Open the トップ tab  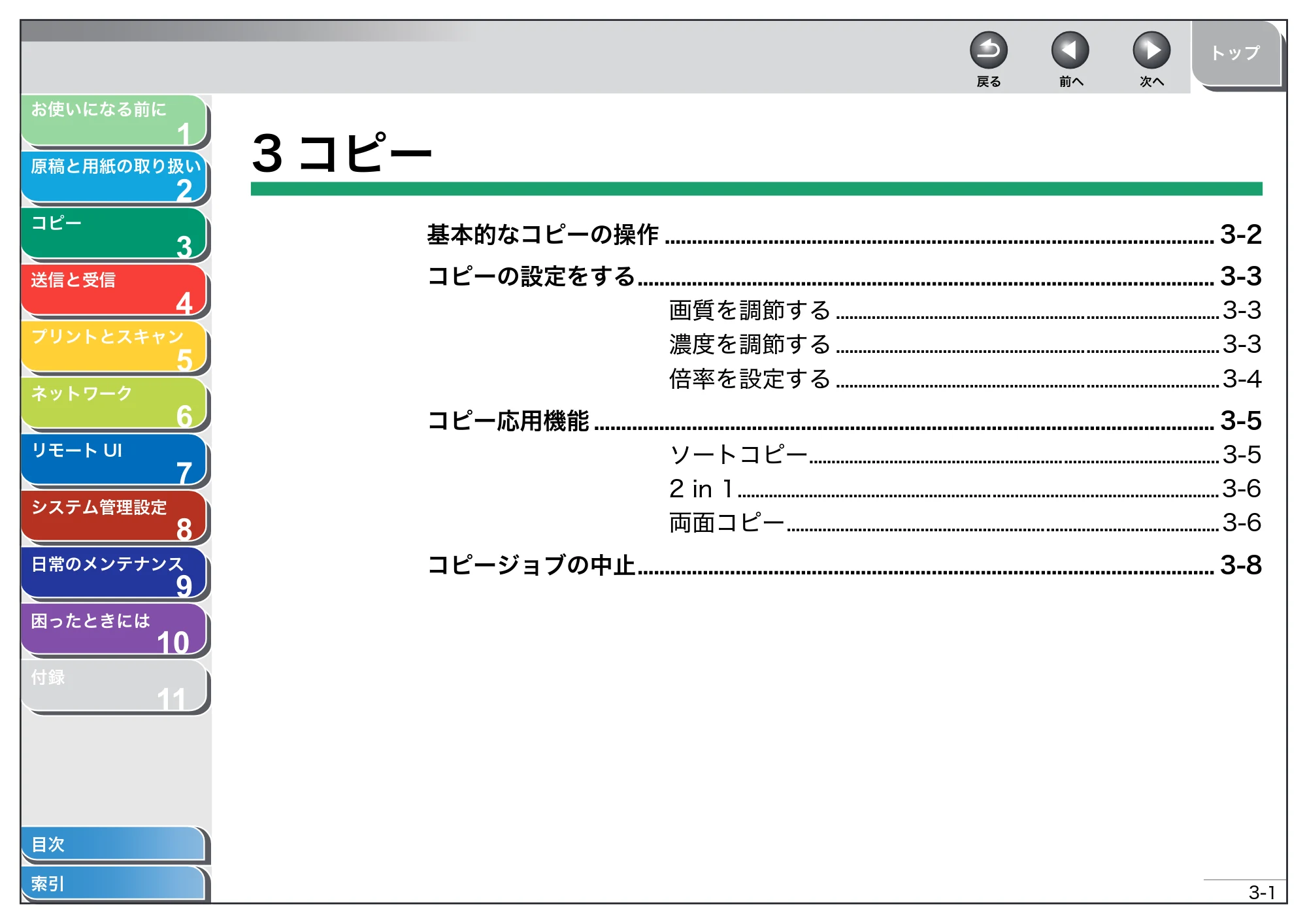coord(1235,53)
